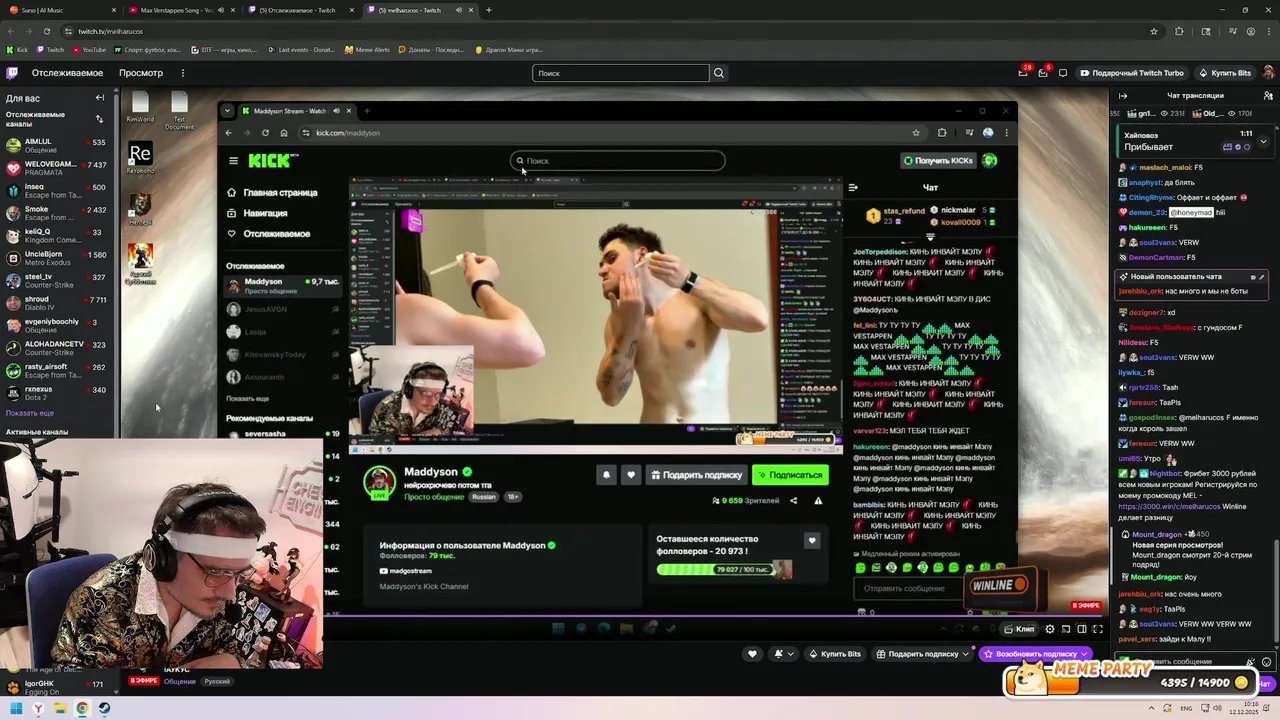The image size is (1280, 720).
Task: Open notification bell dropdown below player
Action: pyautogui.click(x=783, y=654)
